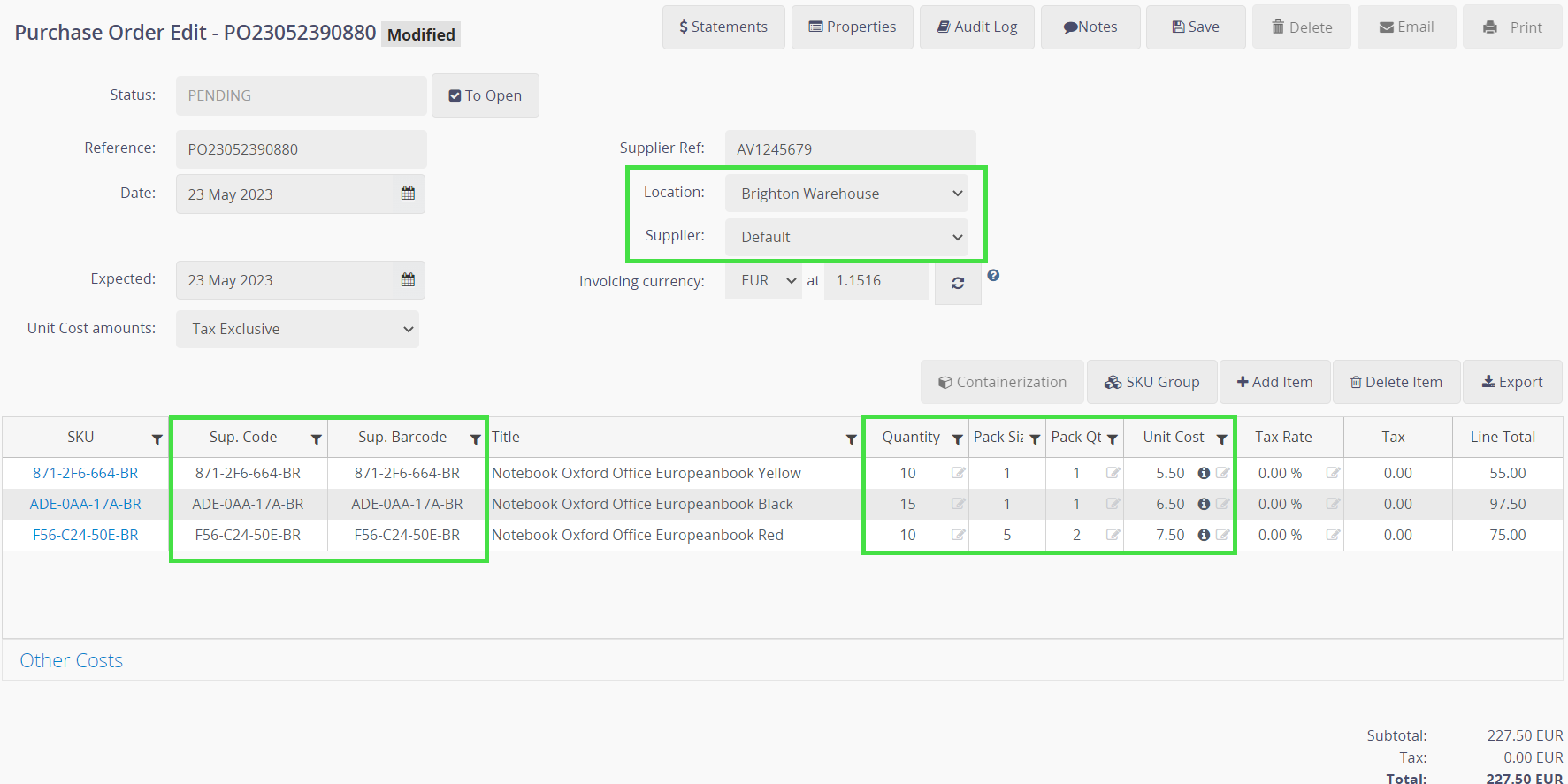
Task: Print the purchase order
Action: point(1512,27)
